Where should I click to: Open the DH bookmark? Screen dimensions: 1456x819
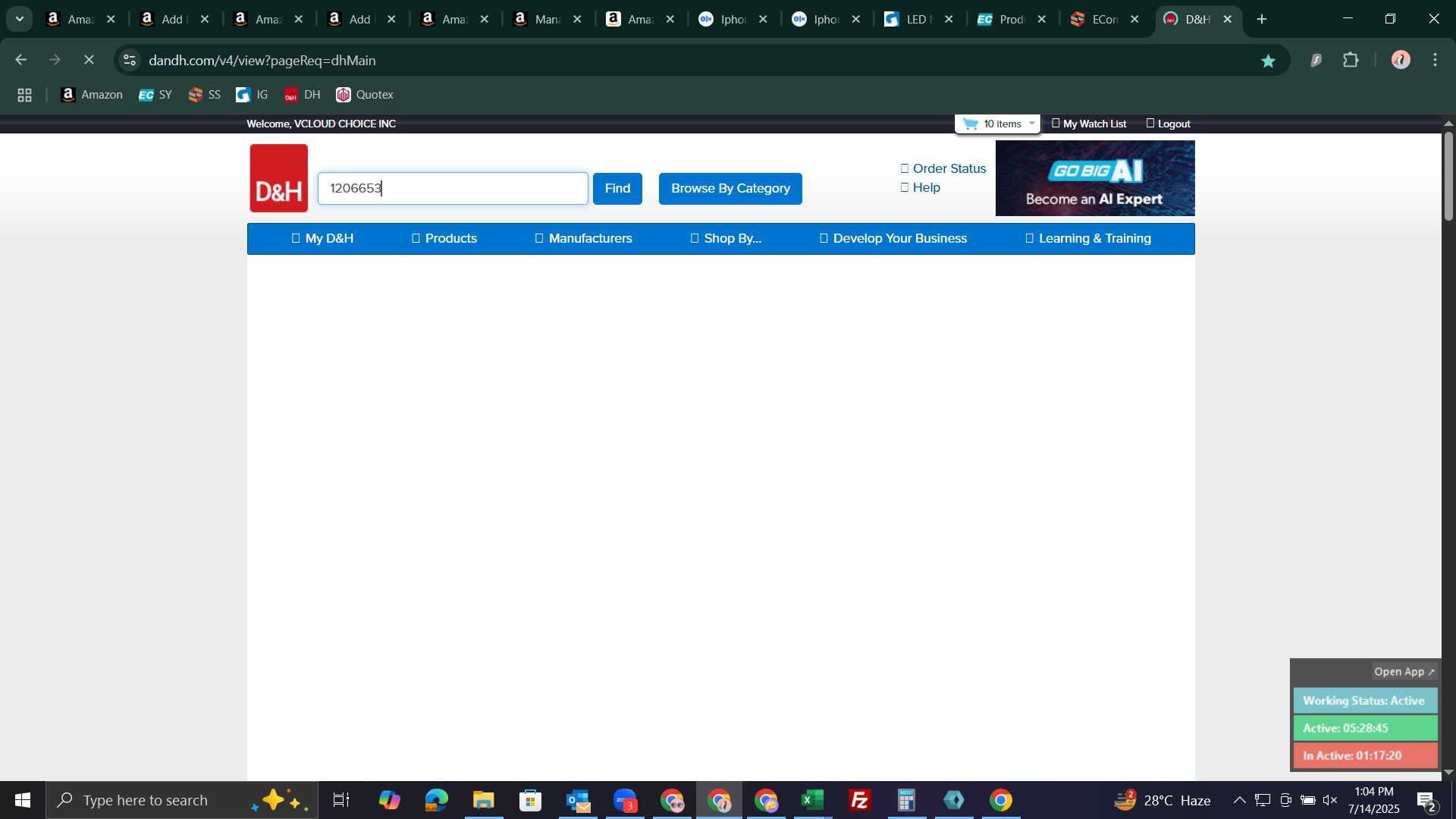pyautogui.click(x=303, y=95)
